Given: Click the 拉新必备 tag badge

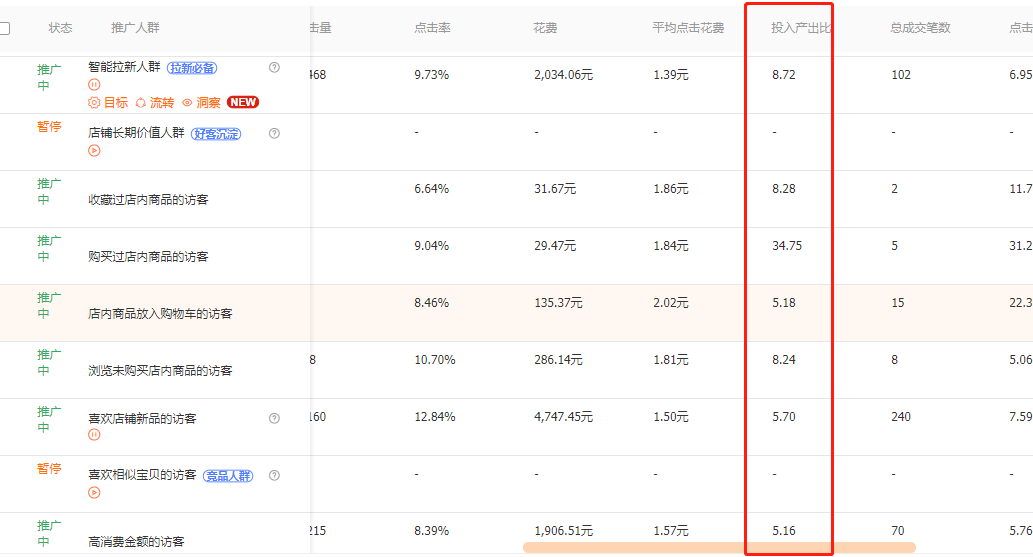Looking at the screenshot, I should pyautogui.click(x=191, y=68).
